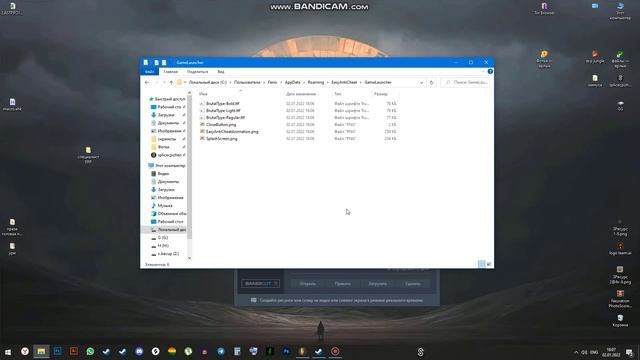Open Telegram taskbar icon
Viewport: 640px width, 360px height.
(221, 351)
